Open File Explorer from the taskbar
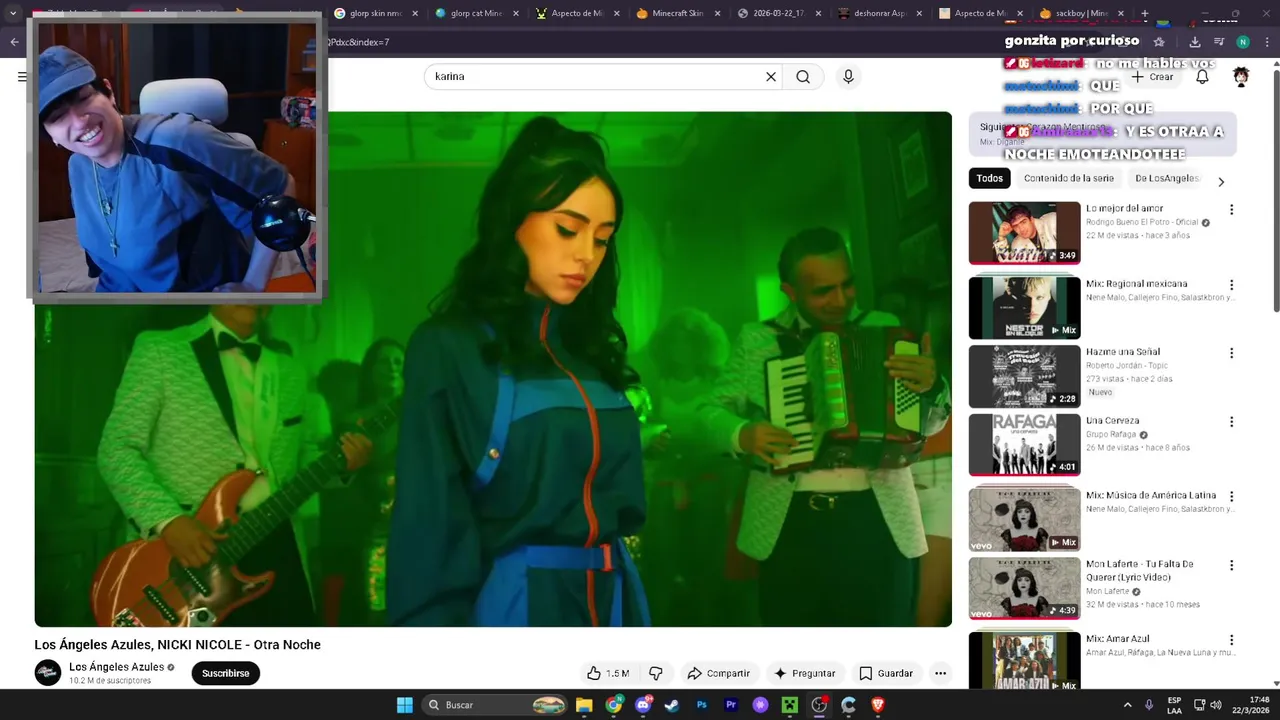This screenshot has width=1280, height=720. 584,705
